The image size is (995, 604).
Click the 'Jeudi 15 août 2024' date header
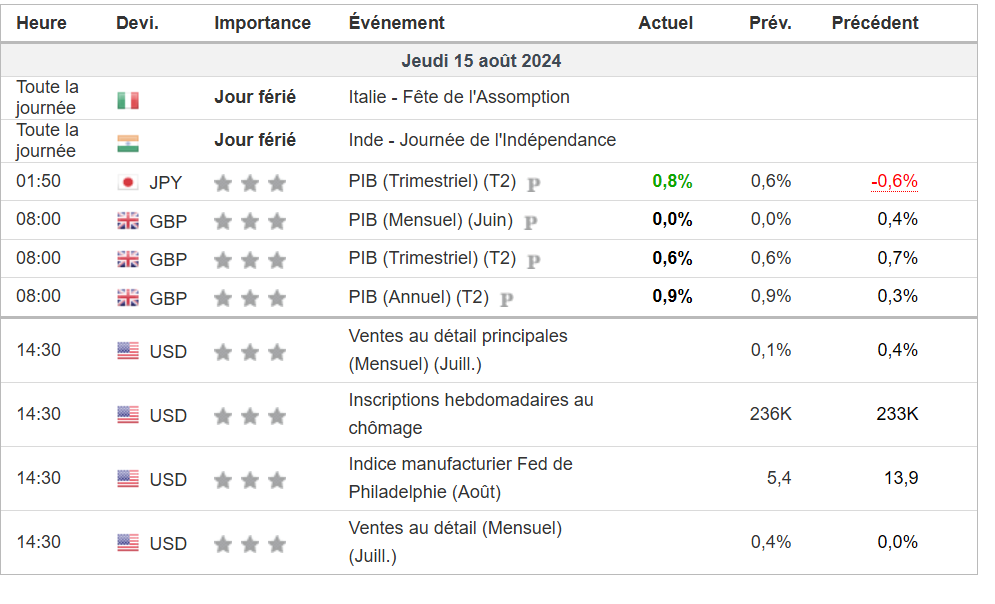click(481, 60)
